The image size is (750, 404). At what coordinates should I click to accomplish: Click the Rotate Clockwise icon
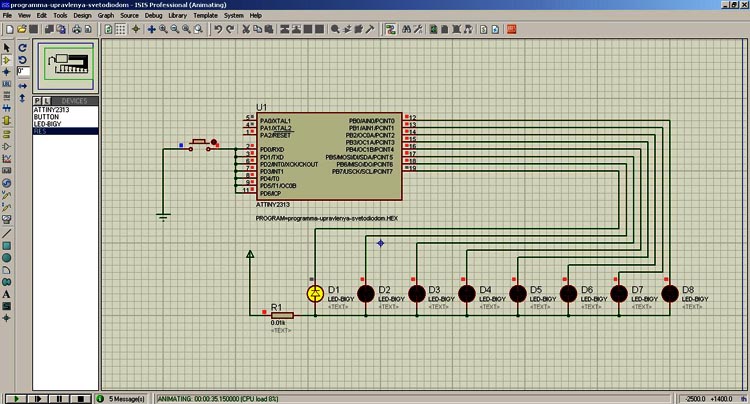tap(23, 47)
